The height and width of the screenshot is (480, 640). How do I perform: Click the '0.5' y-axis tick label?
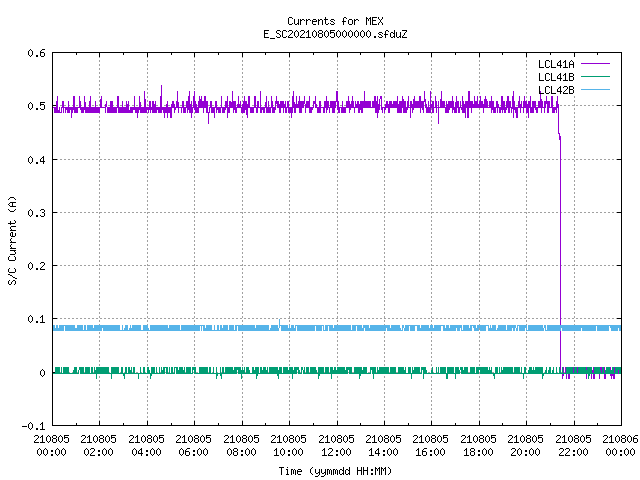click(36, 106)
